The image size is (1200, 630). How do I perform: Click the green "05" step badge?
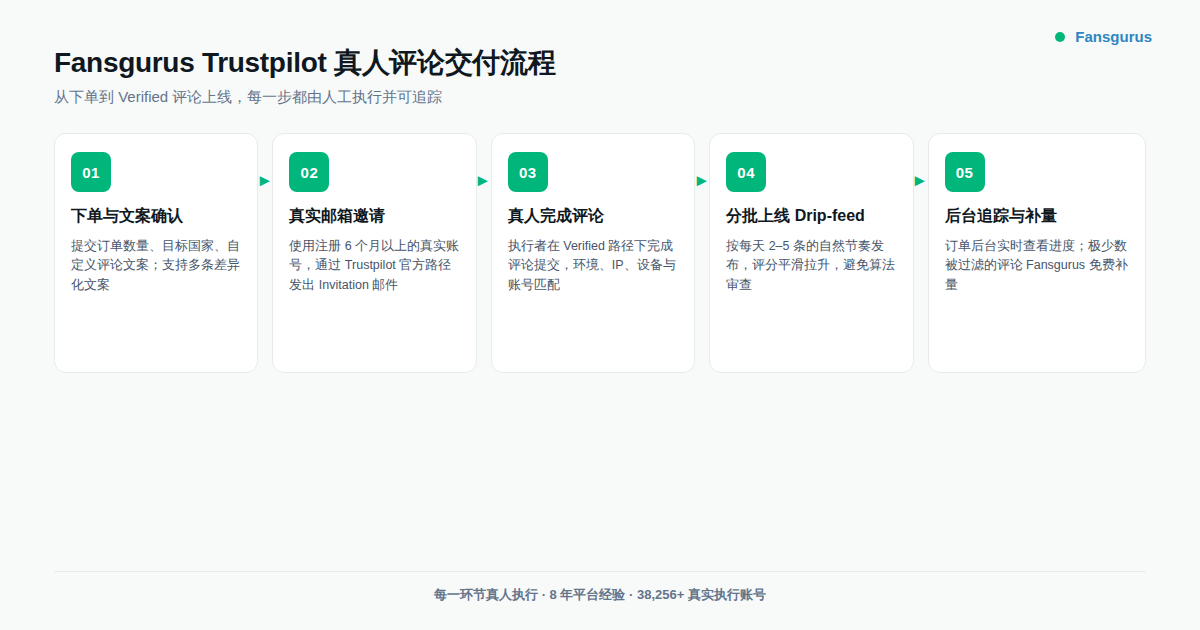964,172
